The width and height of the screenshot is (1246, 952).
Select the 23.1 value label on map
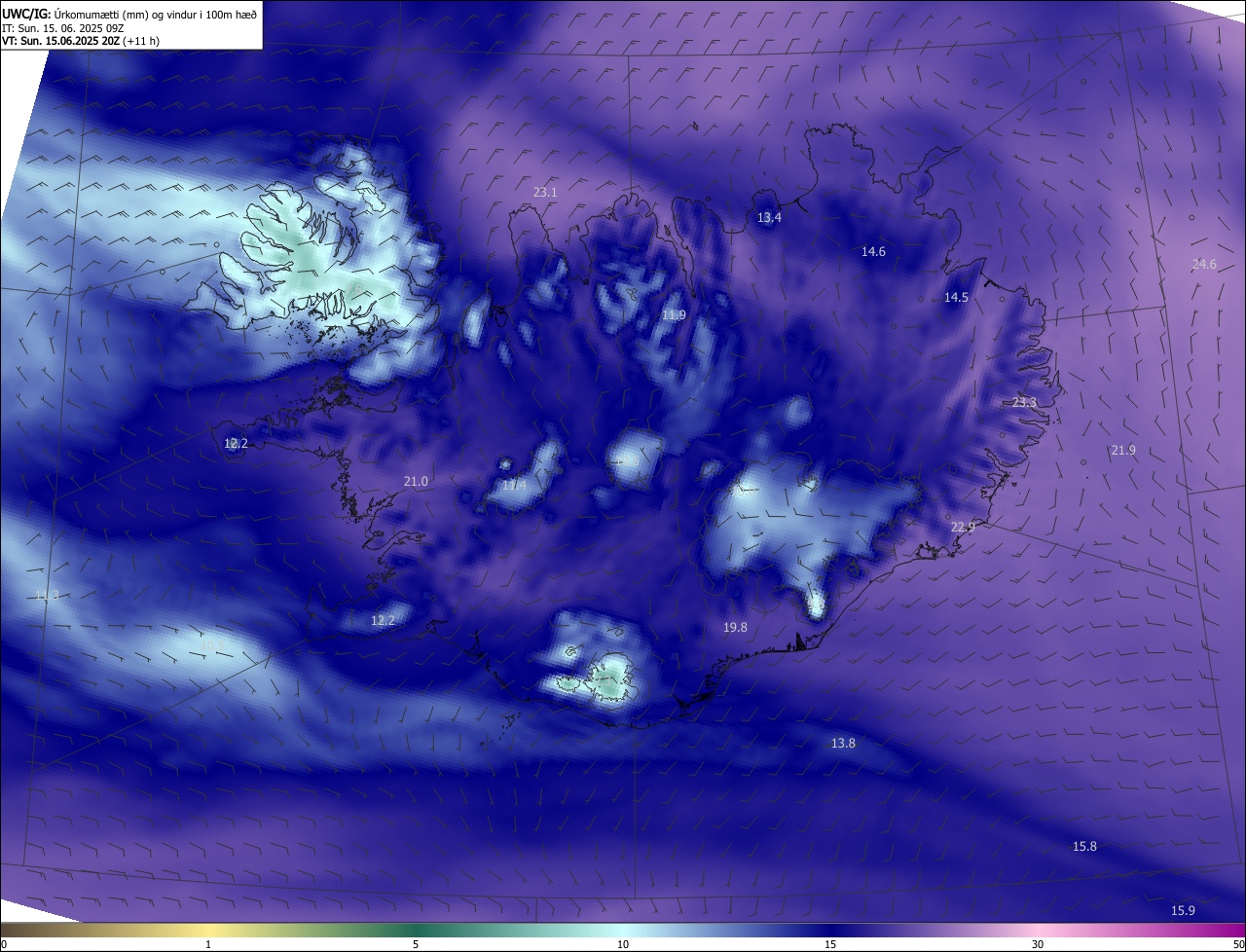click(x=545, y=193)
